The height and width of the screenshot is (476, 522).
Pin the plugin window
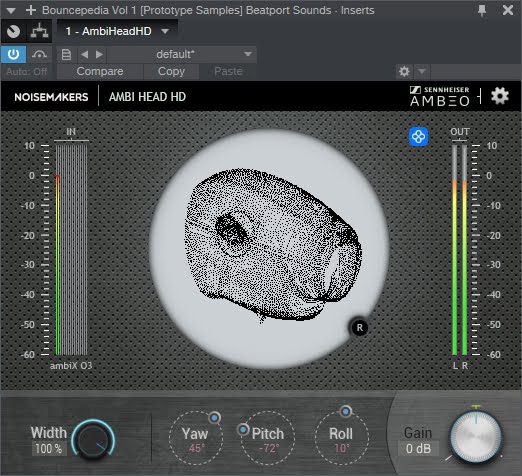(482, 10)
